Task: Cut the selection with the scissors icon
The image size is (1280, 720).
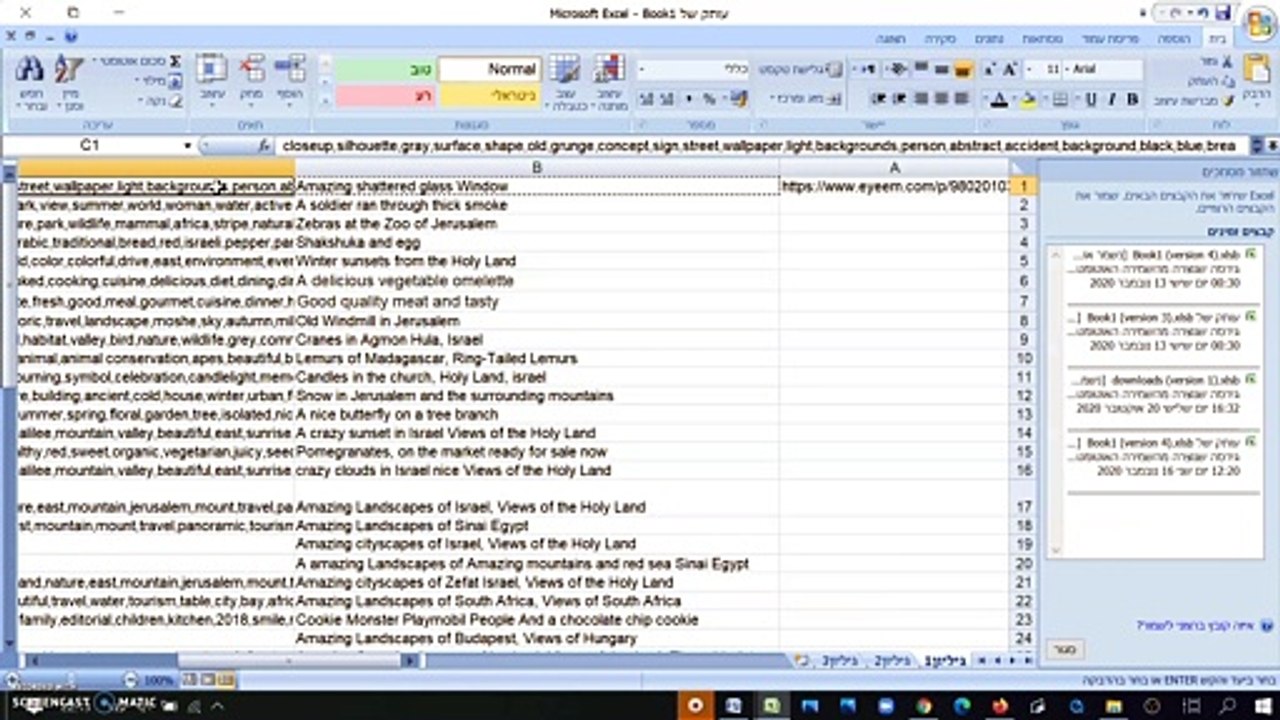Action: click(x=1227, y=62)
